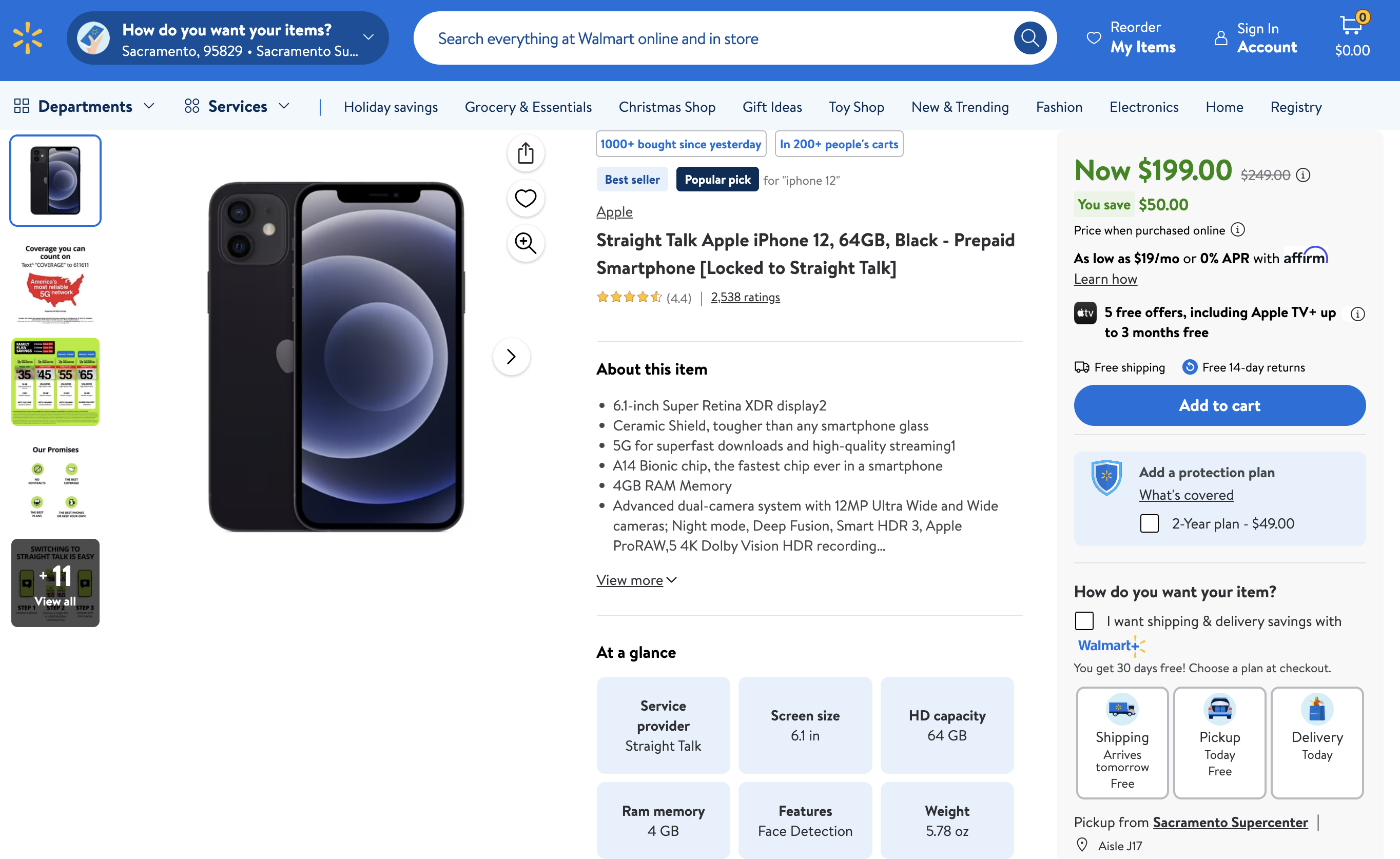Open the Services dropdown
1400x859 pixels.
pos(238,106)
